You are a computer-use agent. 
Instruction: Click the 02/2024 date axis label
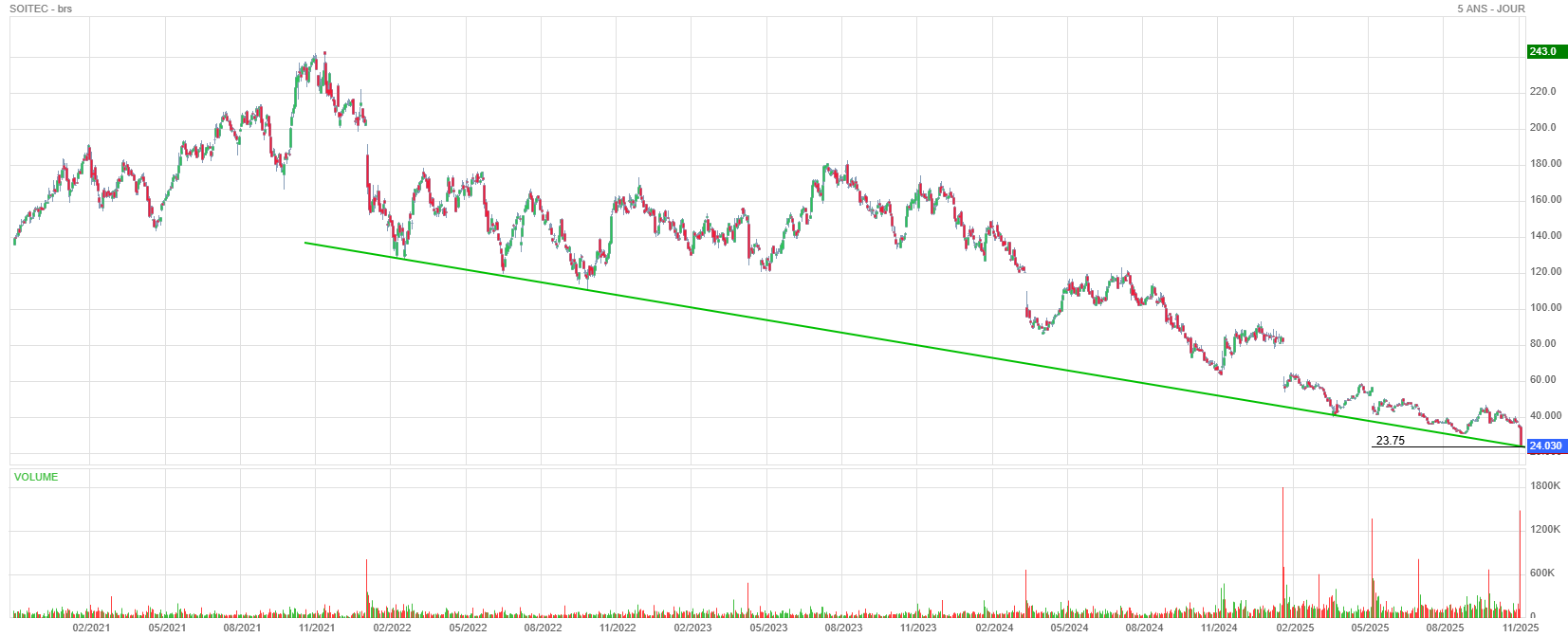point(994,628)
